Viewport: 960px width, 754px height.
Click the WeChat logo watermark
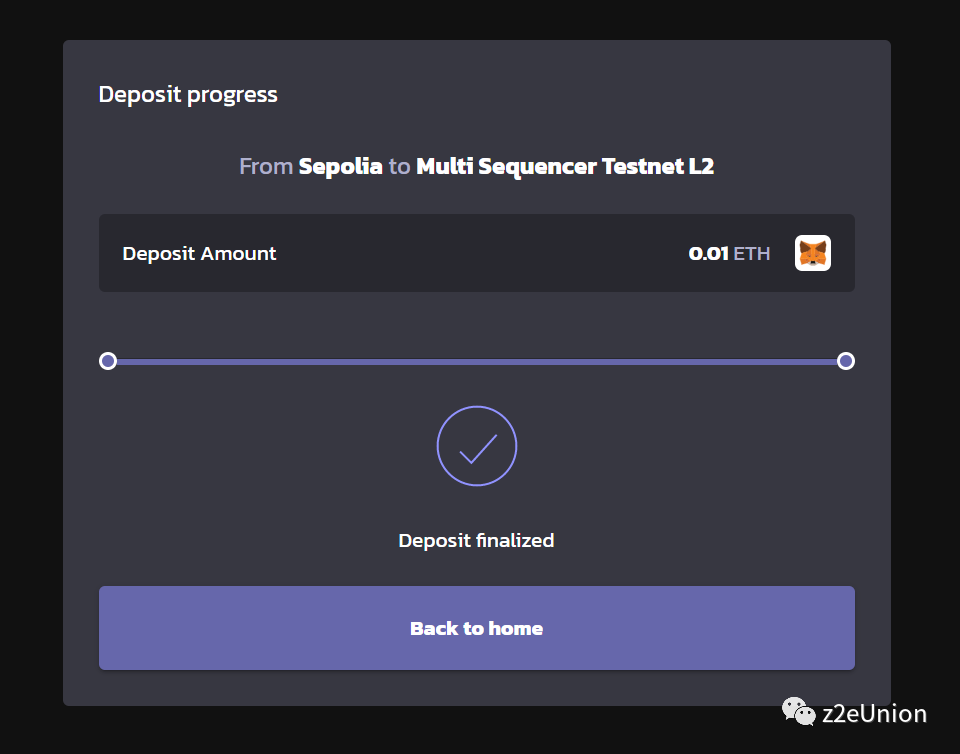(x=798, y=712)
